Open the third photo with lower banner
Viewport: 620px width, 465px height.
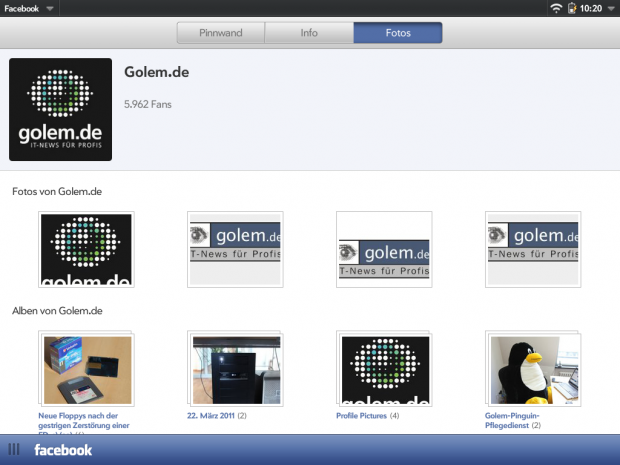pos(384,250)
